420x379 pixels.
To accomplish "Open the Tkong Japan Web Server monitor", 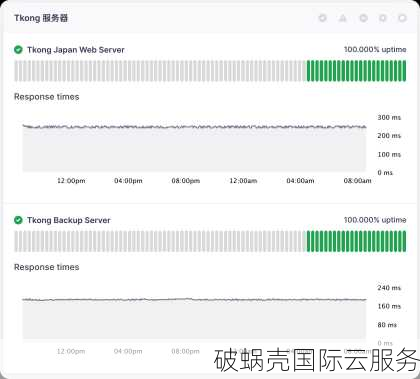I will point(76,50).
